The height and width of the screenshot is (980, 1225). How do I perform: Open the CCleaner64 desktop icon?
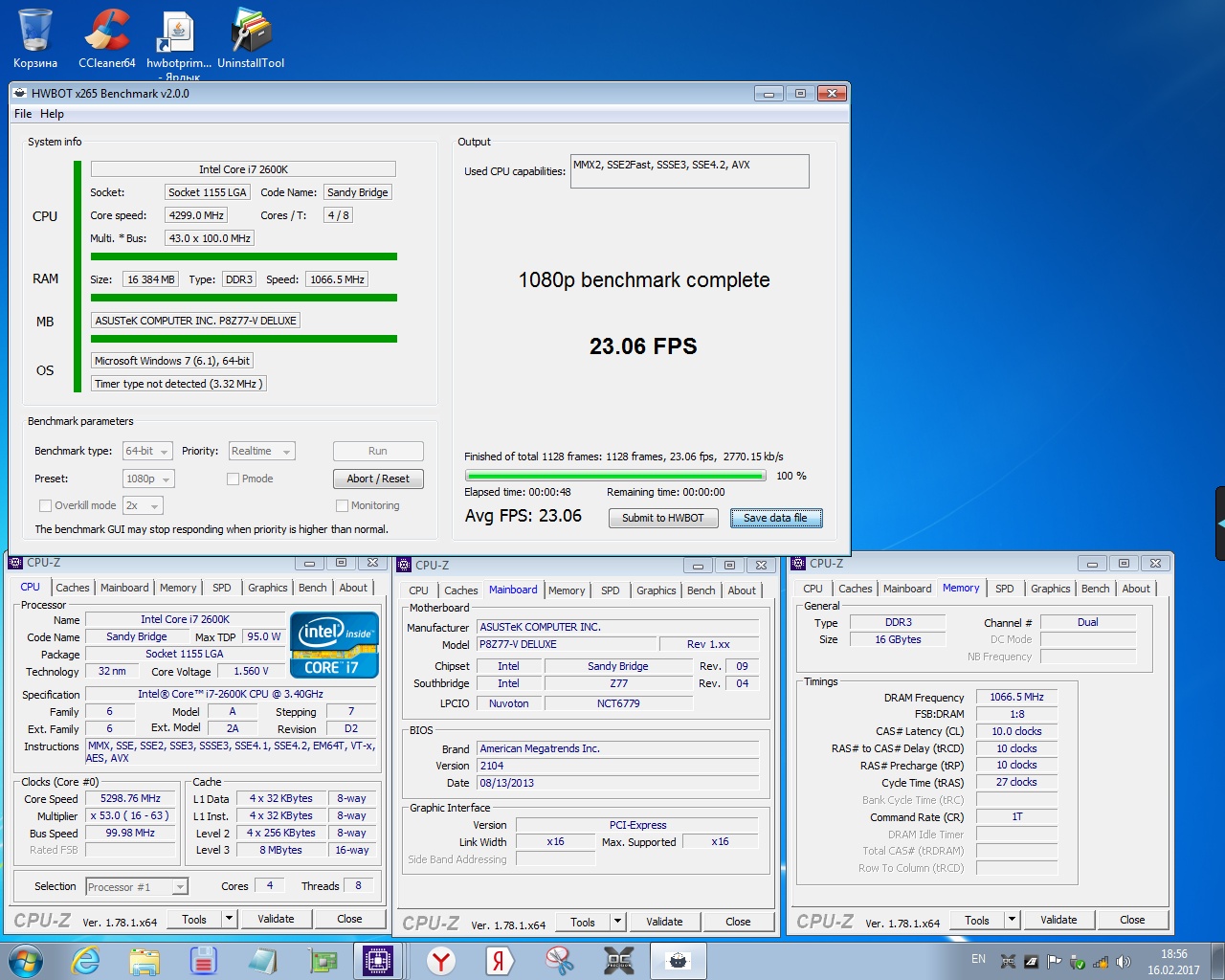[106, 38]
